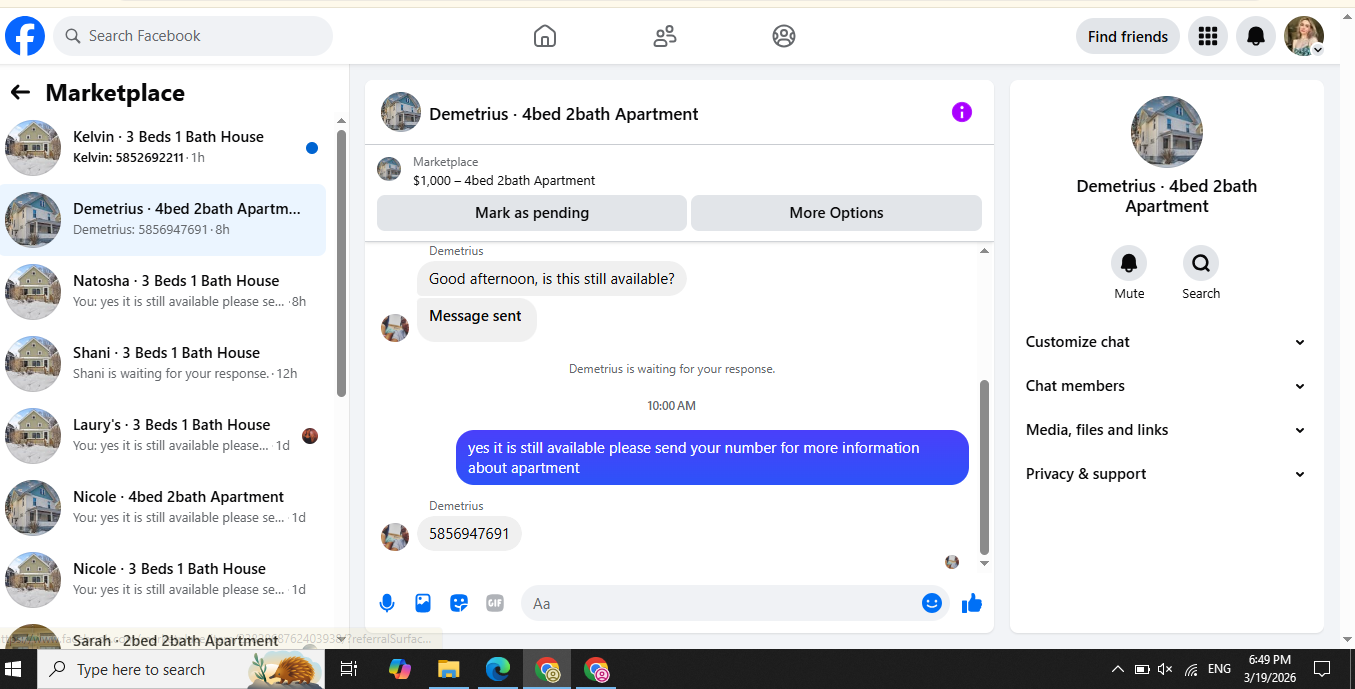
Task: Open Nicole 4bed 2bath Apartment chat
Action: (165, 508)
